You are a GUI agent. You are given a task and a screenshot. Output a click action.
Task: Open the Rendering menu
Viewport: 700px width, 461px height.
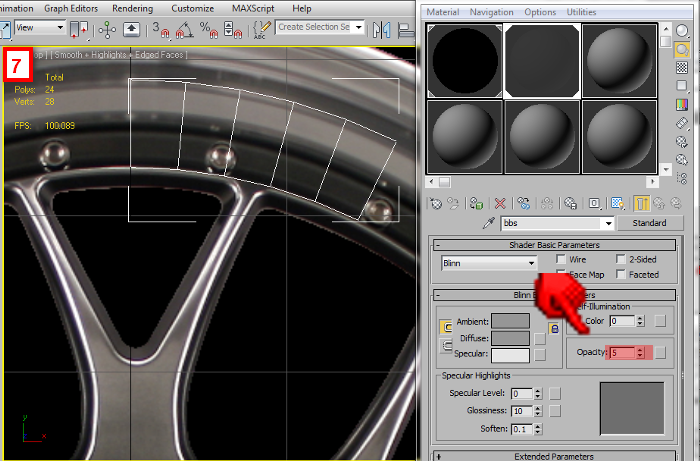tap(133, 8)
